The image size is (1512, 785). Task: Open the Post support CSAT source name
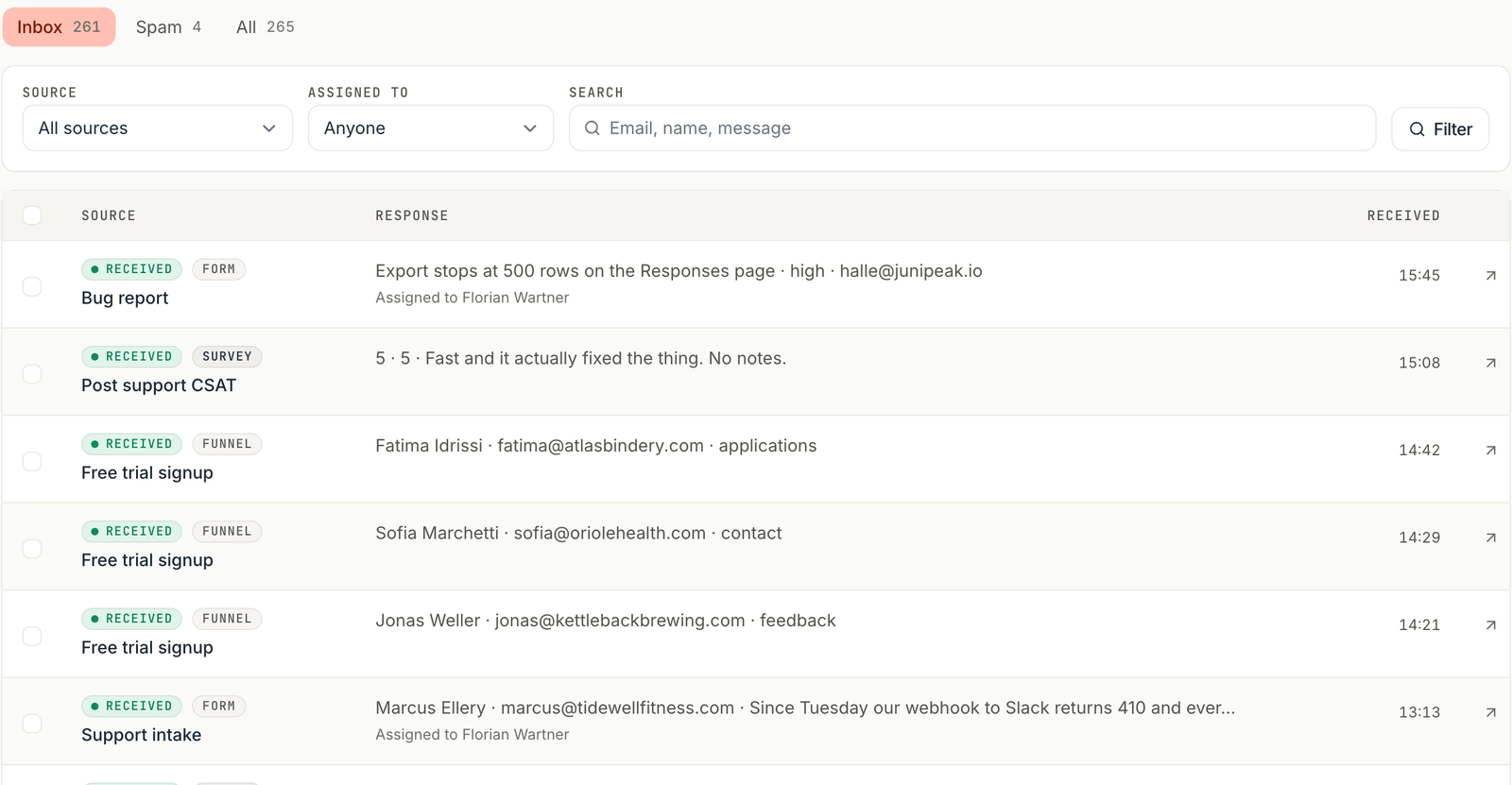159,385
